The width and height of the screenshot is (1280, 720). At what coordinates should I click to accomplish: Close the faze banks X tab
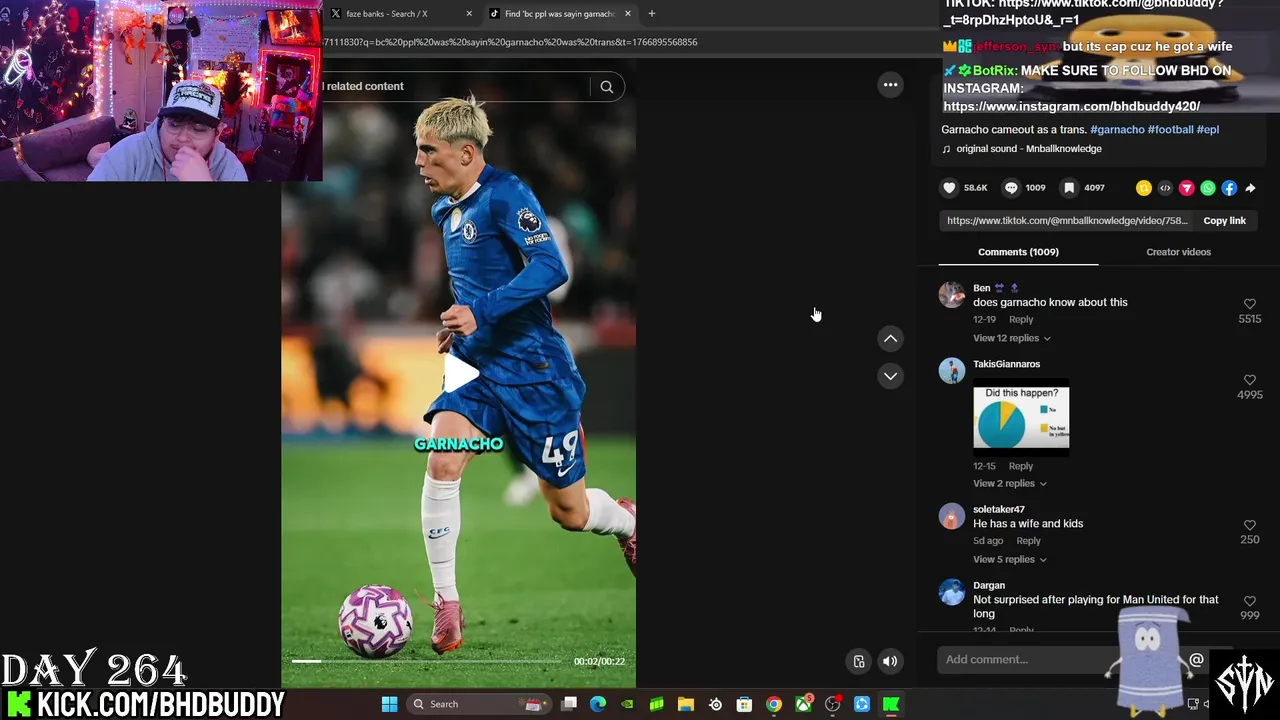[x=469, y=14]
